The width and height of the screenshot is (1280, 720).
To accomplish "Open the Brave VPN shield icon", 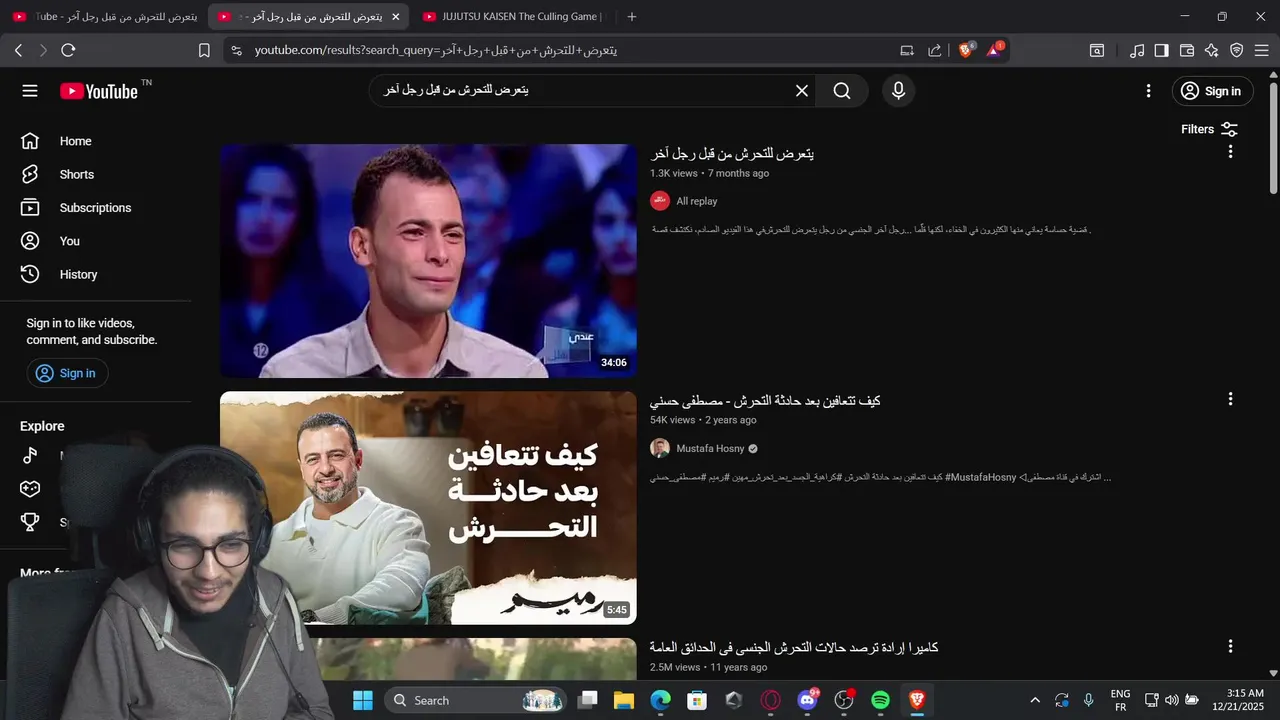I will coord(1237,50).
